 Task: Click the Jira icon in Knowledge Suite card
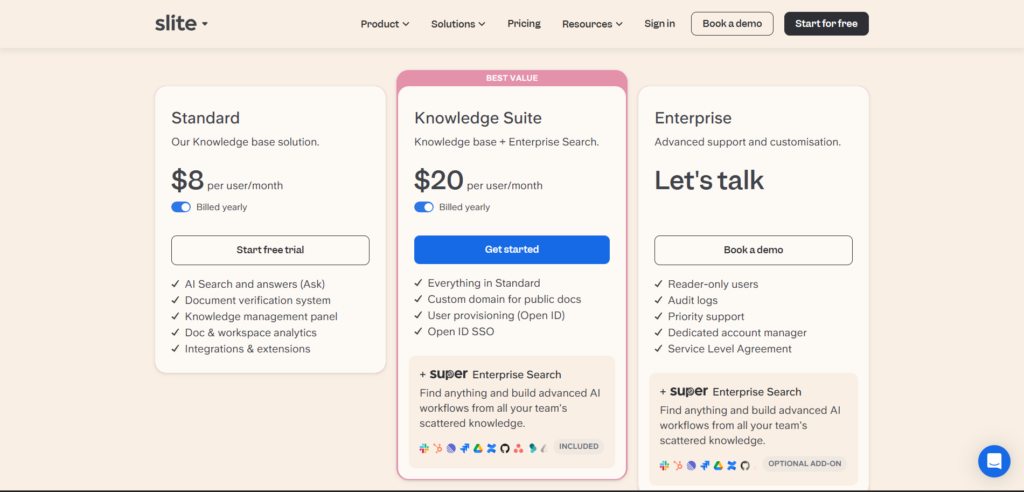(465, 448)
